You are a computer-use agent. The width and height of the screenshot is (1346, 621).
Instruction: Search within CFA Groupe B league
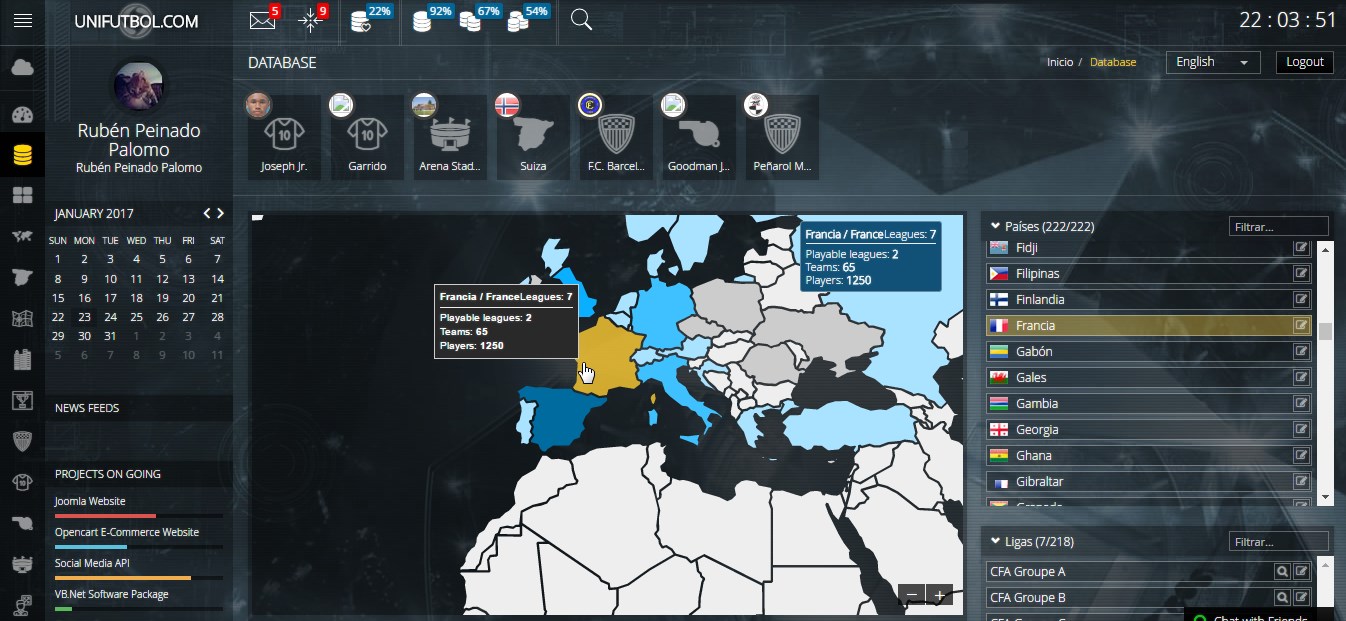click(x=1282, y=597)
